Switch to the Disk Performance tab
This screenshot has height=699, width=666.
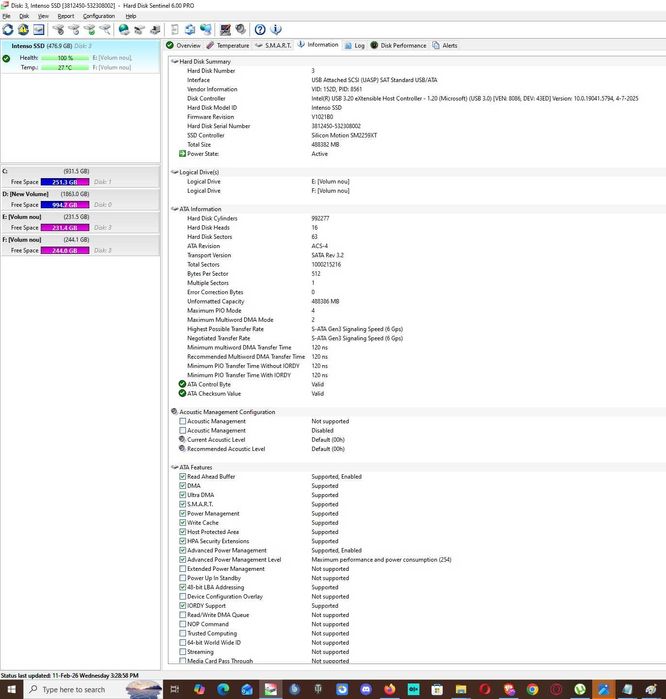[x=399, y=45]
